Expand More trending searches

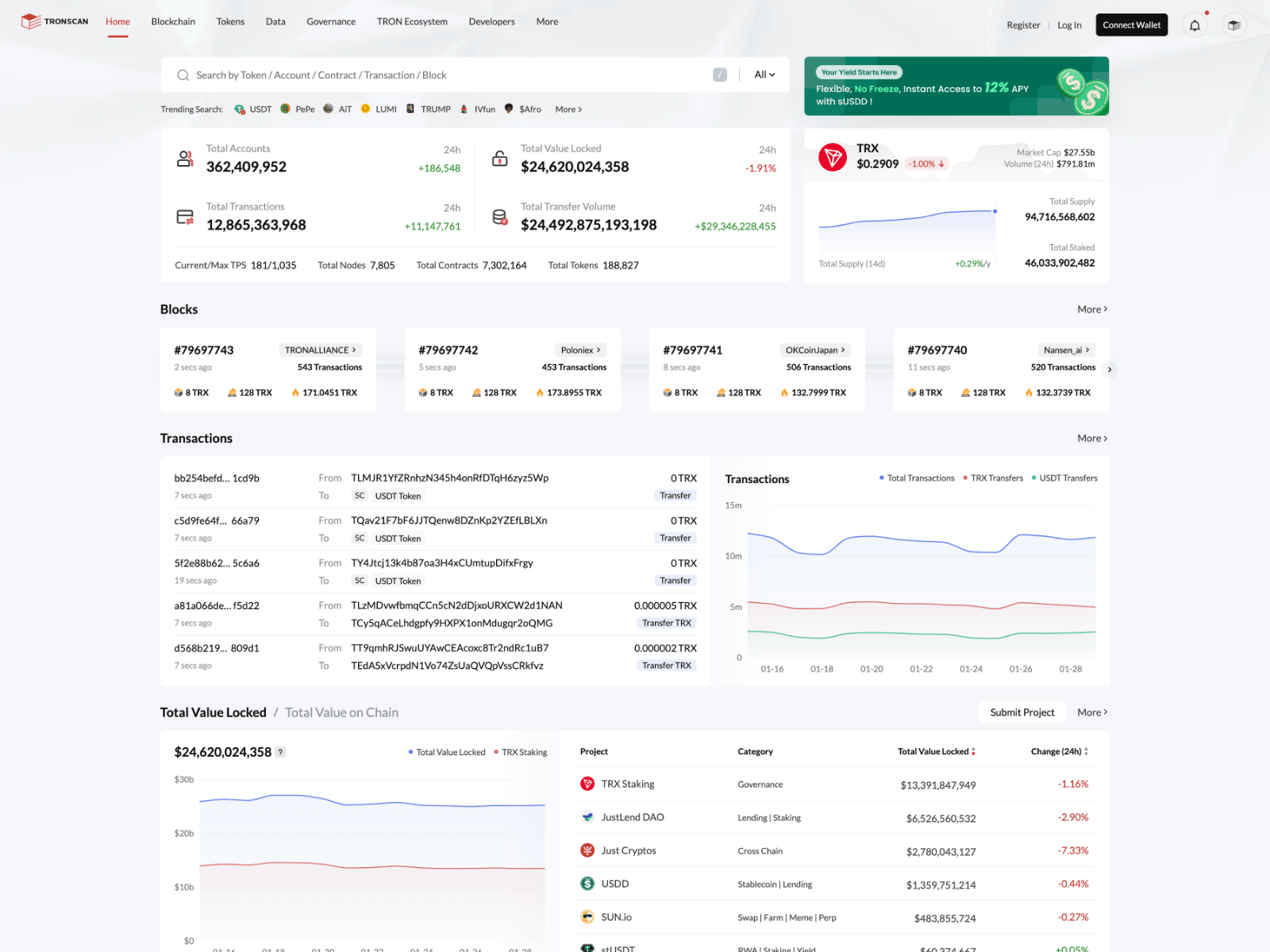568,109
